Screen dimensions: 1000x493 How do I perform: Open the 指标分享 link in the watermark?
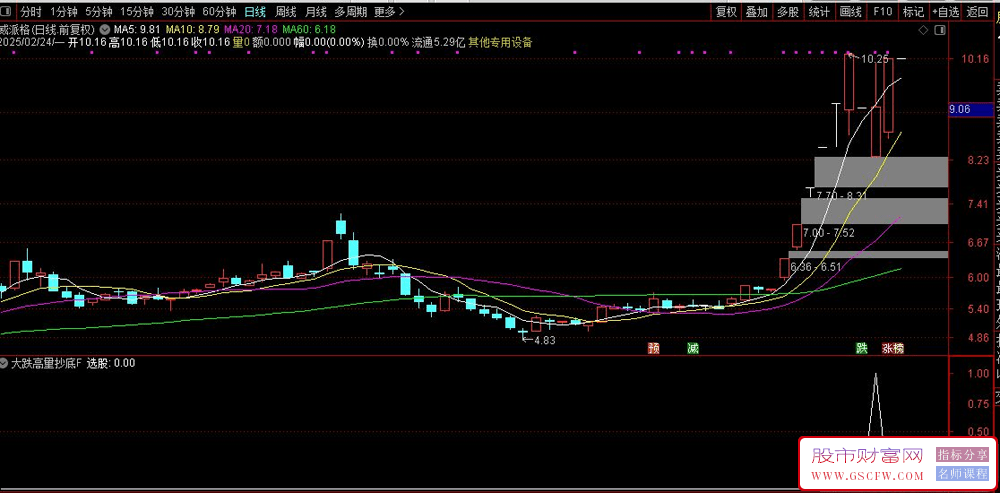tap(961, 454)
